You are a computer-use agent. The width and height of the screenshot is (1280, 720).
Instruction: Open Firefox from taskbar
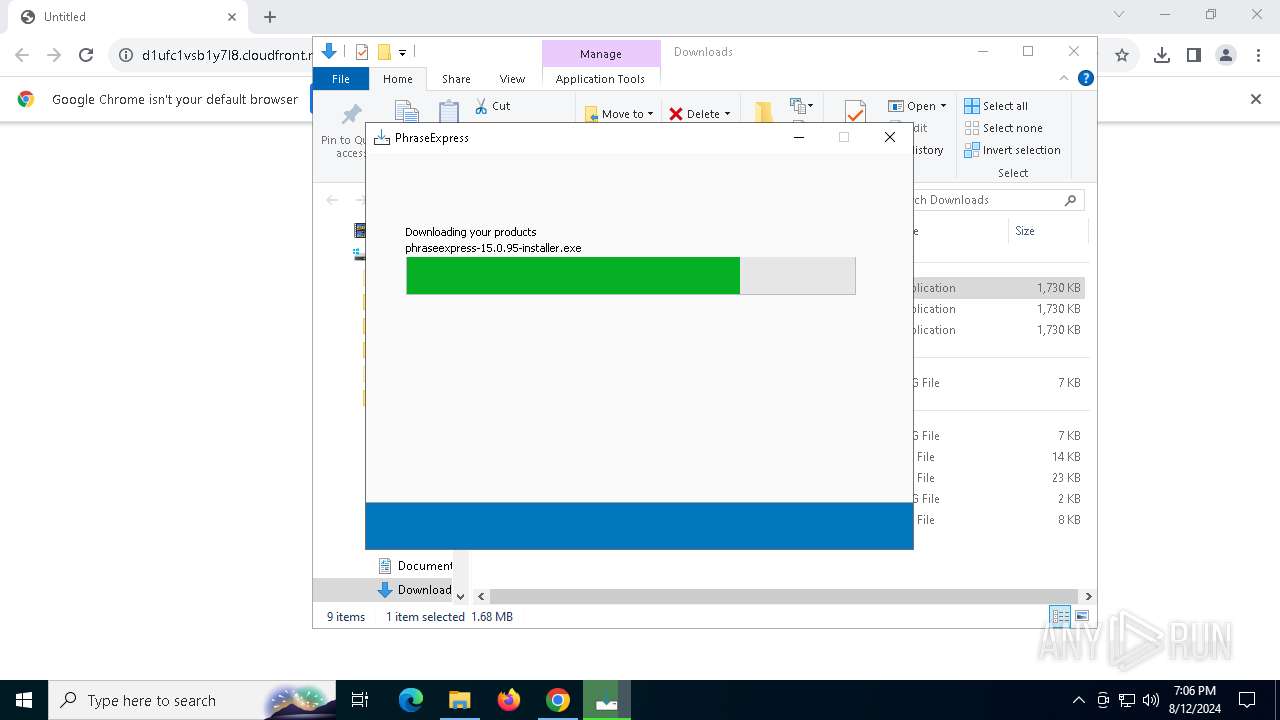tap(509, 700)
